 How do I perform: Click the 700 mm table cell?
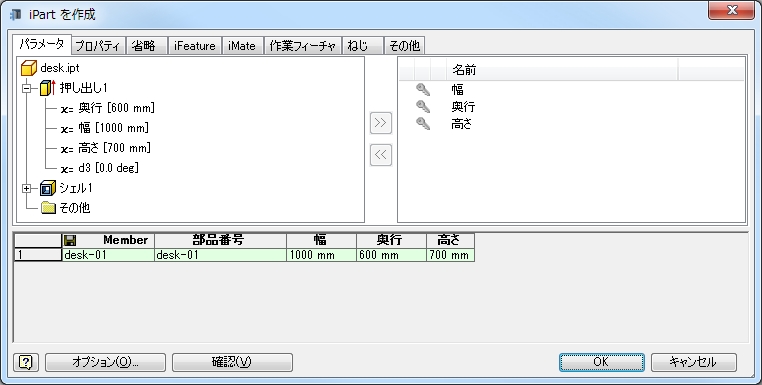450,255
